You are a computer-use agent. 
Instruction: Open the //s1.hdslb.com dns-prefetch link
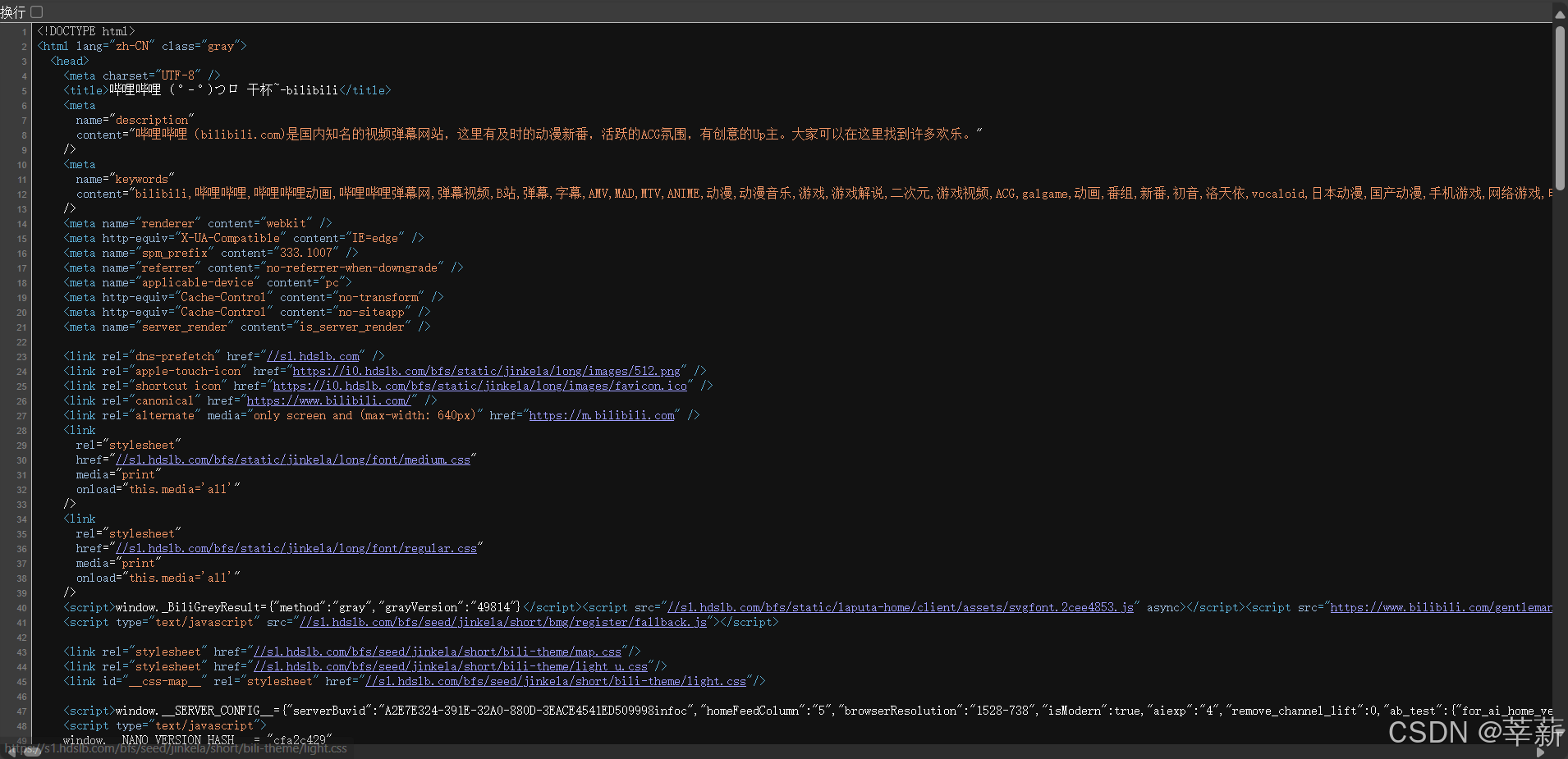313,356
